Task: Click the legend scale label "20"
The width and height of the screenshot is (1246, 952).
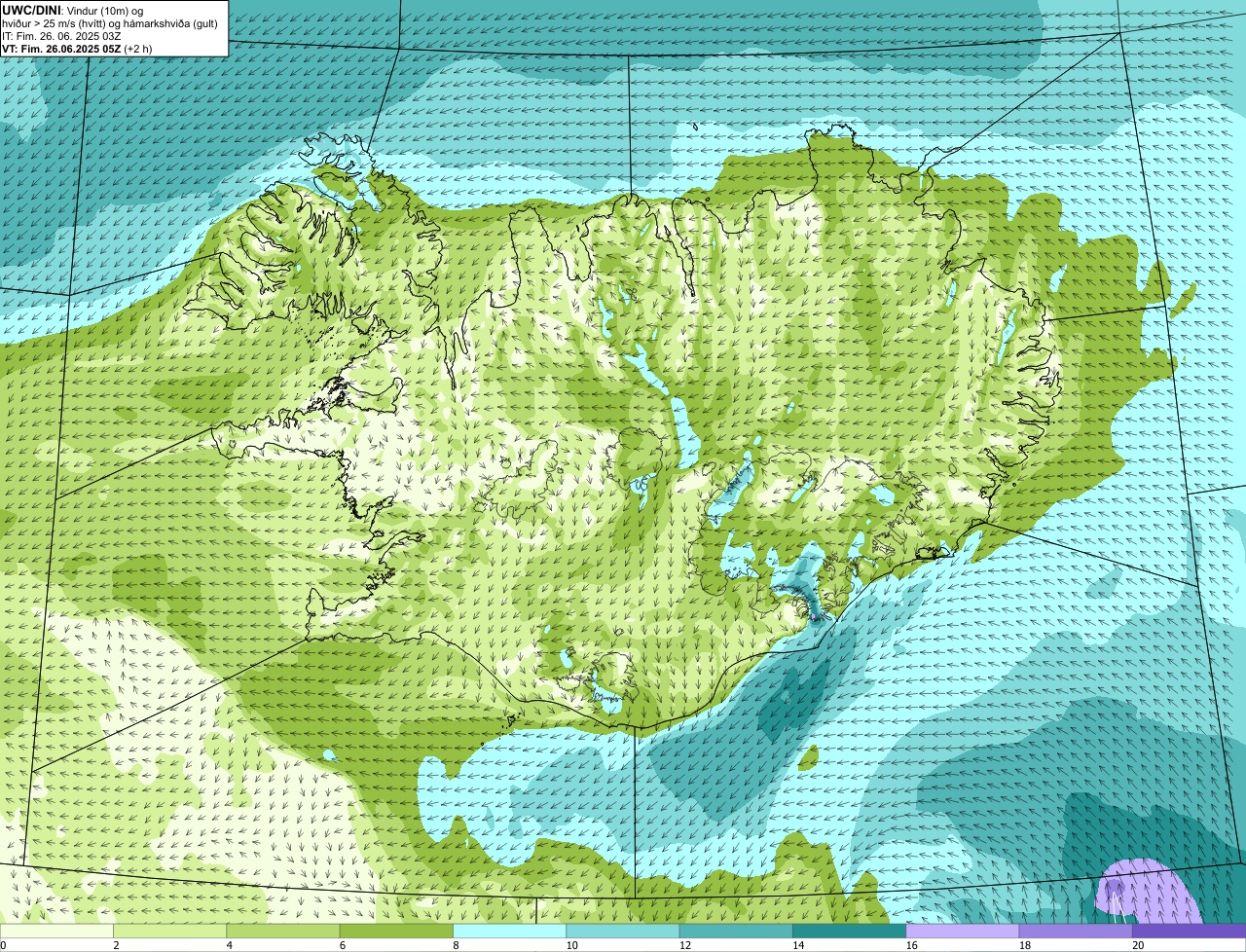Action: pos(1138,945)
